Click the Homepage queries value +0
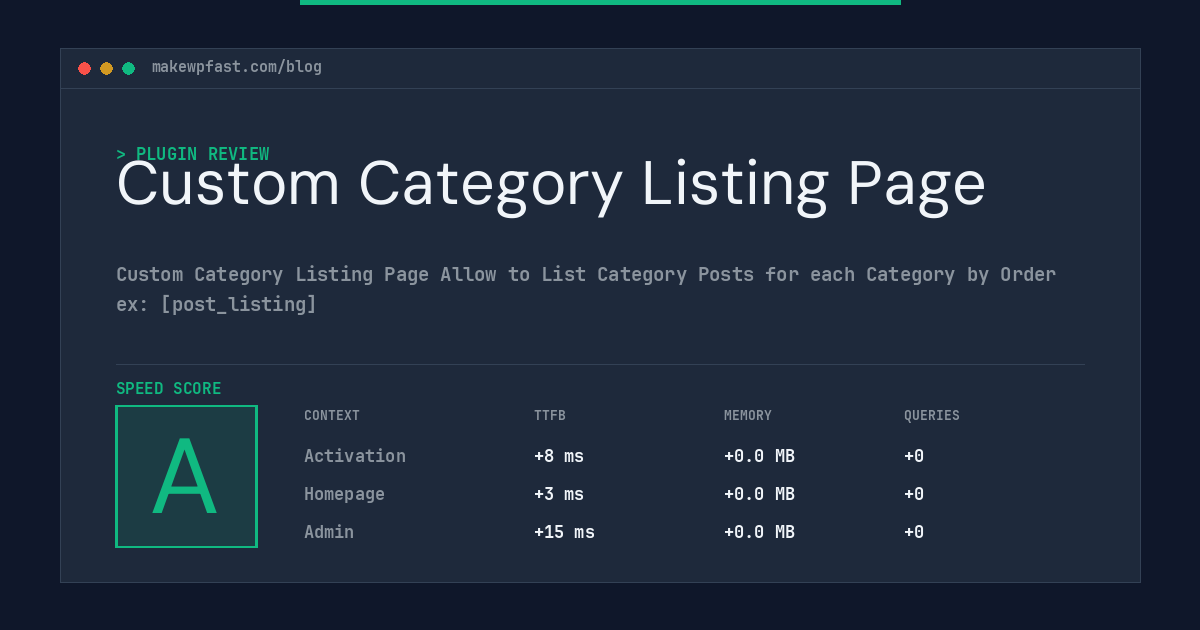 pos(914,494)
